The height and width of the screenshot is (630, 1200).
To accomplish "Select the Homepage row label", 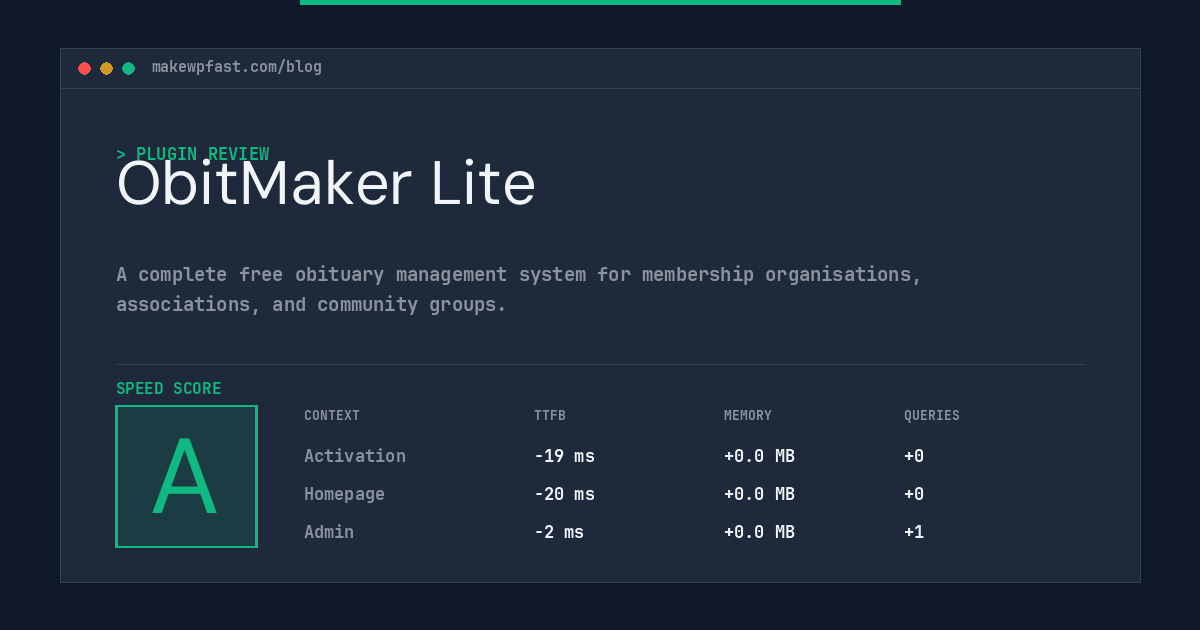I will coord(344,494).
